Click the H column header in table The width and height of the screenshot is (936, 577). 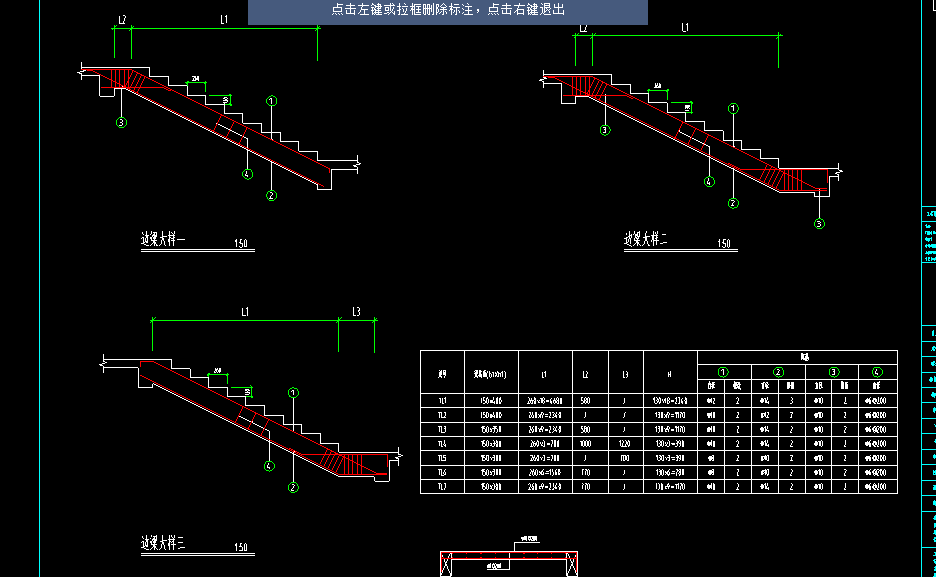(x=670, y=375)
